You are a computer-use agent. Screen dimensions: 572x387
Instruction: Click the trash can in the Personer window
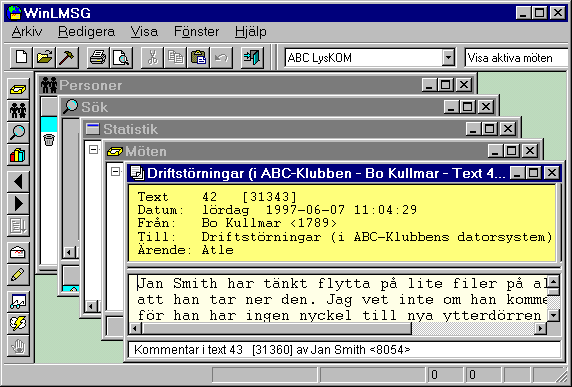tap(49, 139)
